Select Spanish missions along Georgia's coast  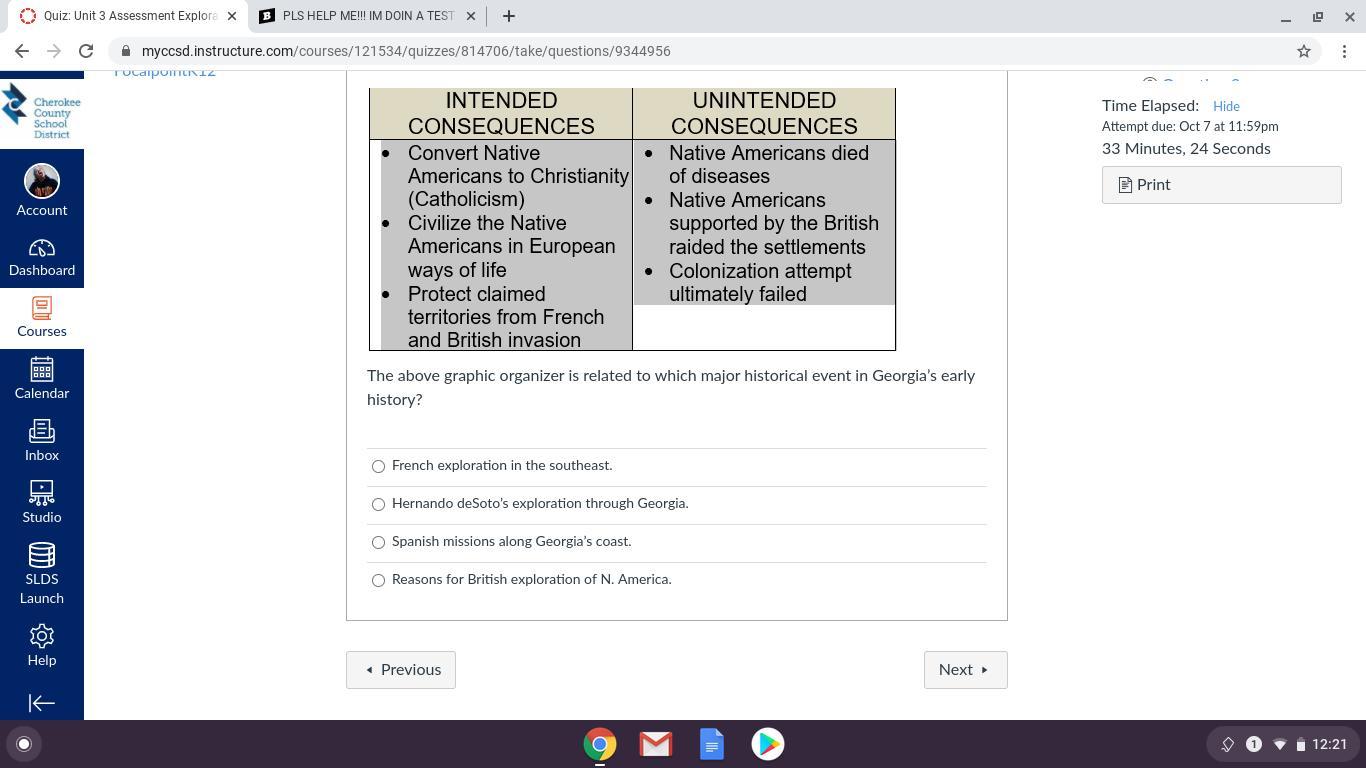pyautogui.click(x=378, y=542)
